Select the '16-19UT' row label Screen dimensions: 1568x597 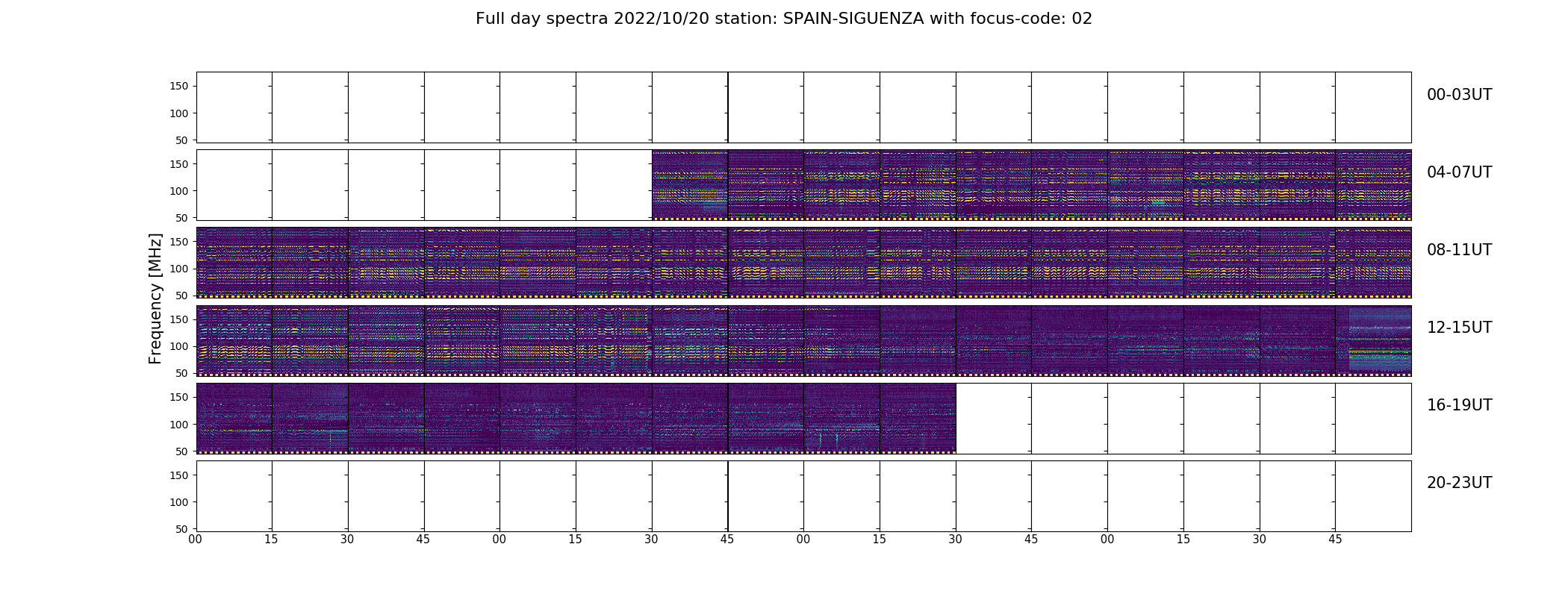(x=1459, y=405)
